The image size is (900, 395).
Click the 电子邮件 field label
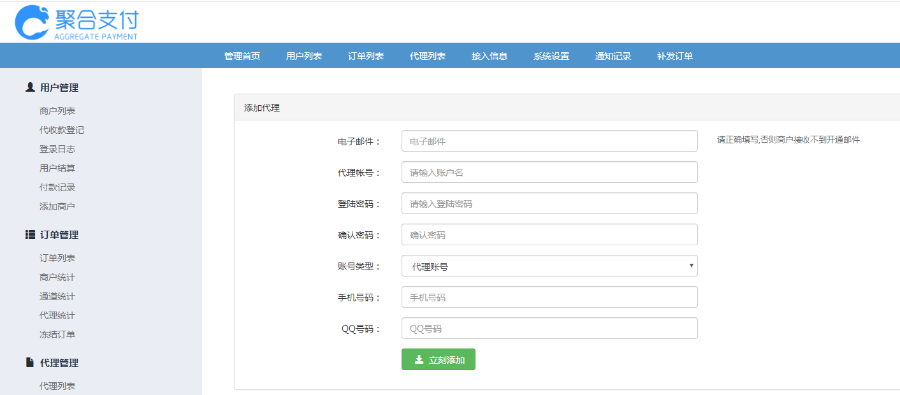(x=359, y=141)
